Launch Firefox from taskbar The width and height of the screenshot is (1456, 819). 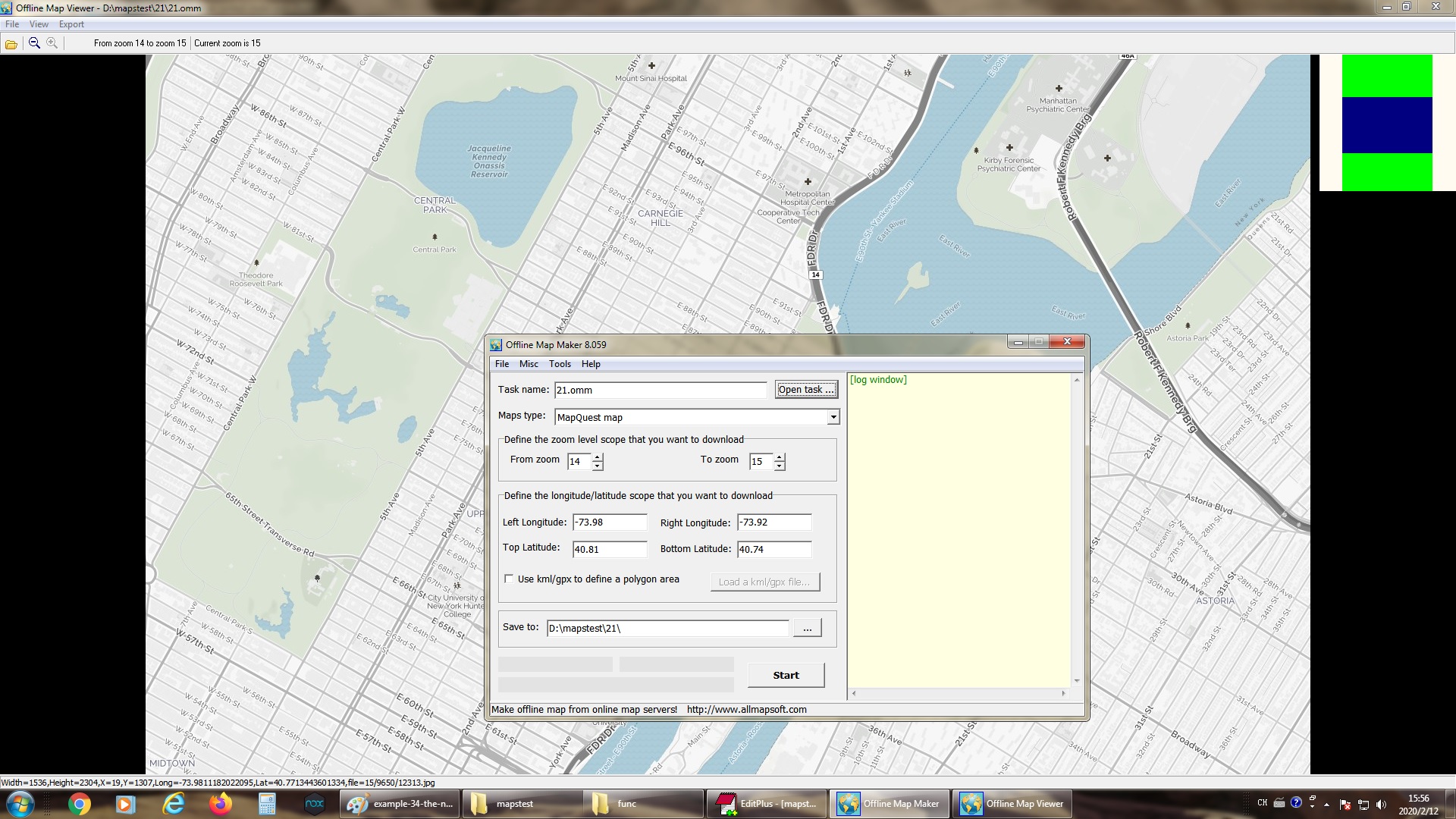[221, 804]
